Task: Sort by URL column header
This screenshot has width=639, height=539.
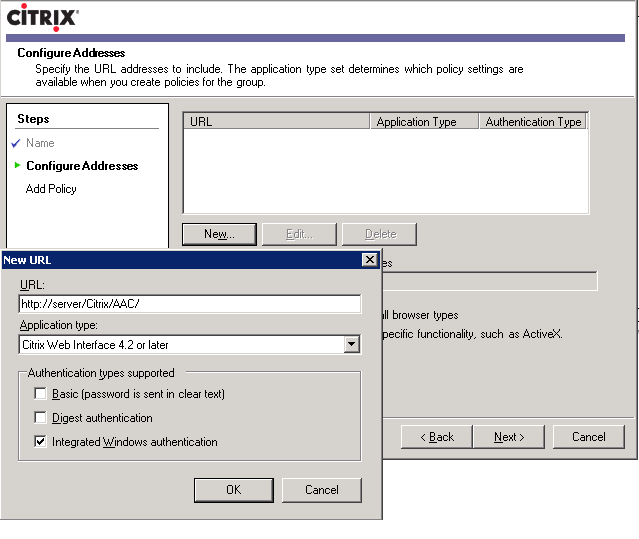Action: [x=277, y=121]
